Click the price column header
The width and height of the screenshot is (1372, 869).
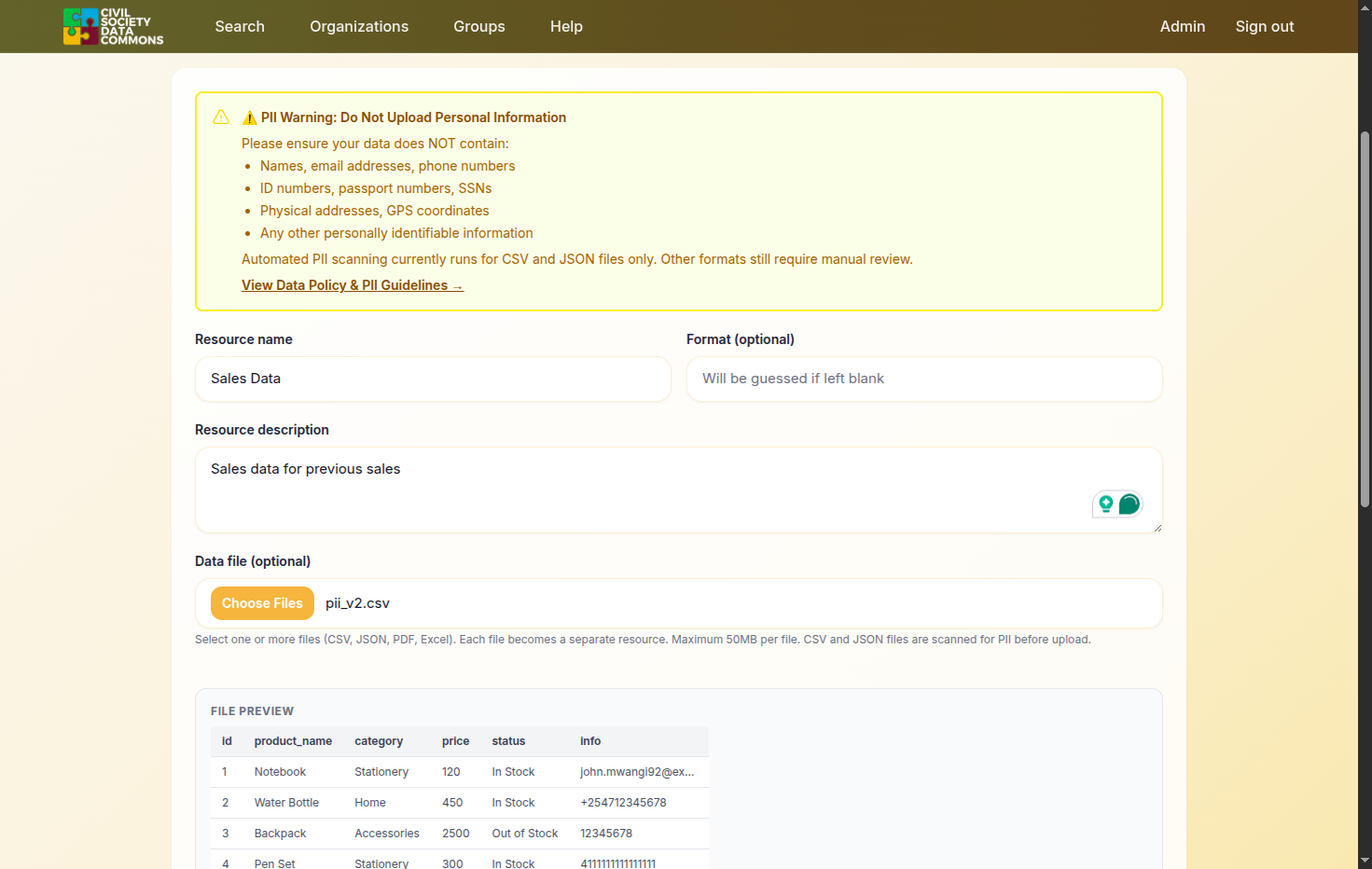click(x=455, y=741)
